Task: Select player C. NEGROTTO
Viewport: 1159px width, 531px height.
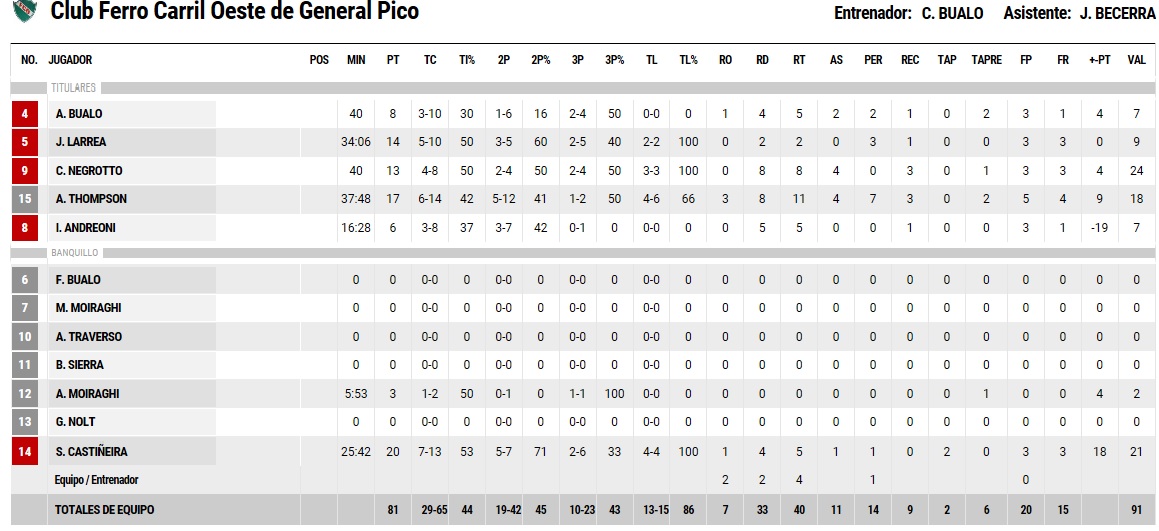Action: [x=91, y=171]
